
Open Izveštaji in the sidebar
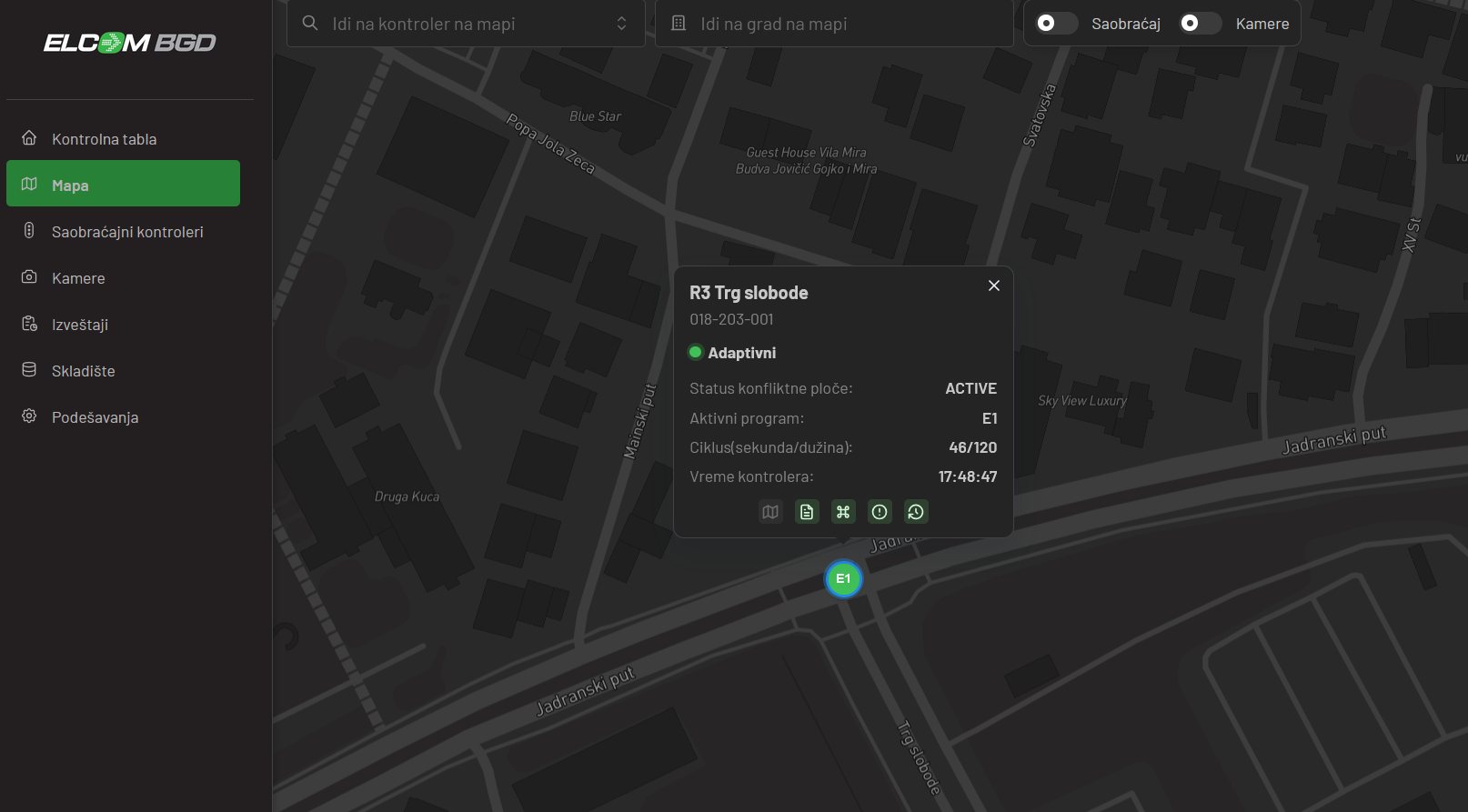pyautogui.click(x=123, y=325)
